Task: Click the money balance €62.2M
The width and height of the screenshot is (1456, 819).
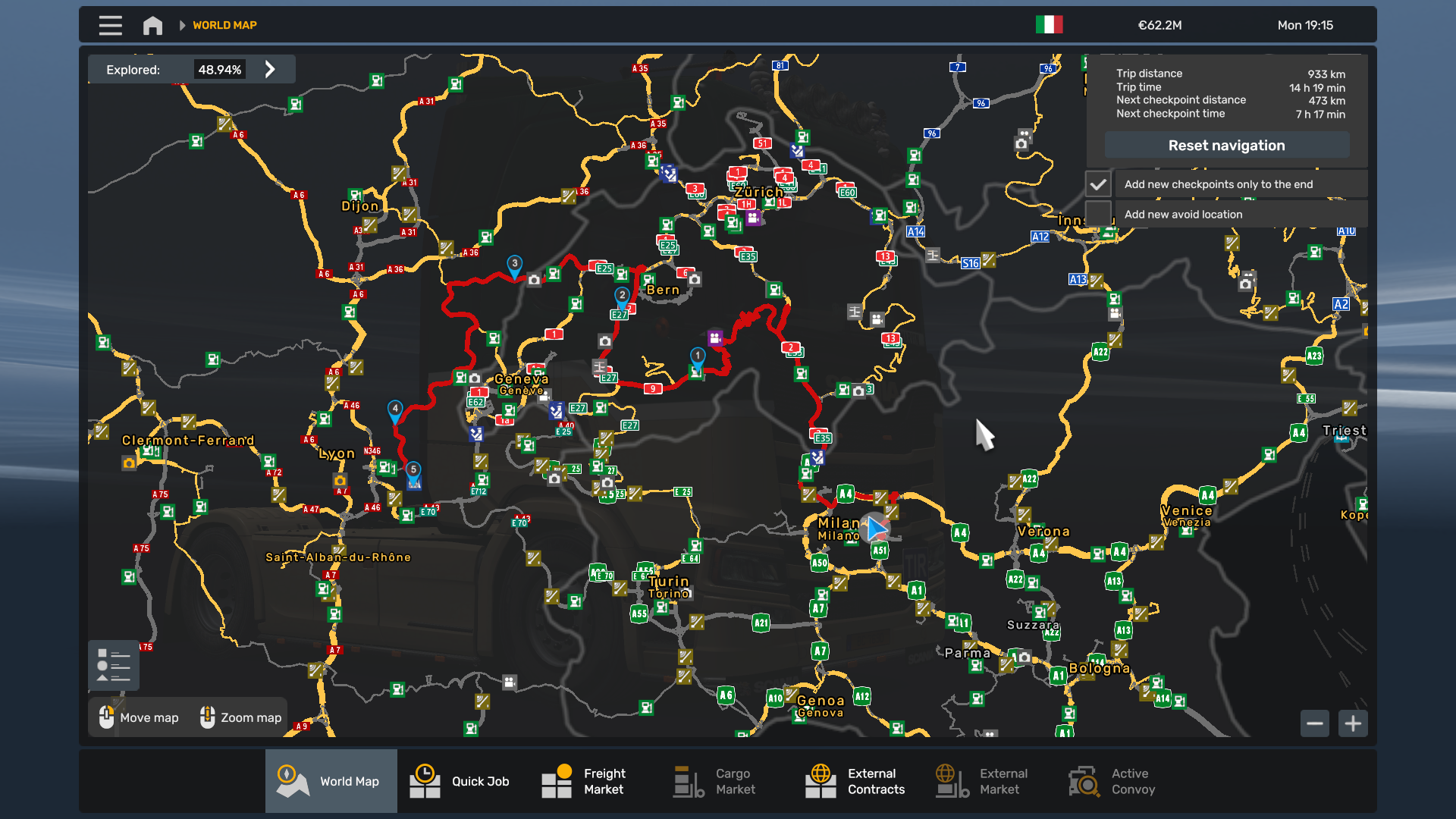Action: [1159, 25]
